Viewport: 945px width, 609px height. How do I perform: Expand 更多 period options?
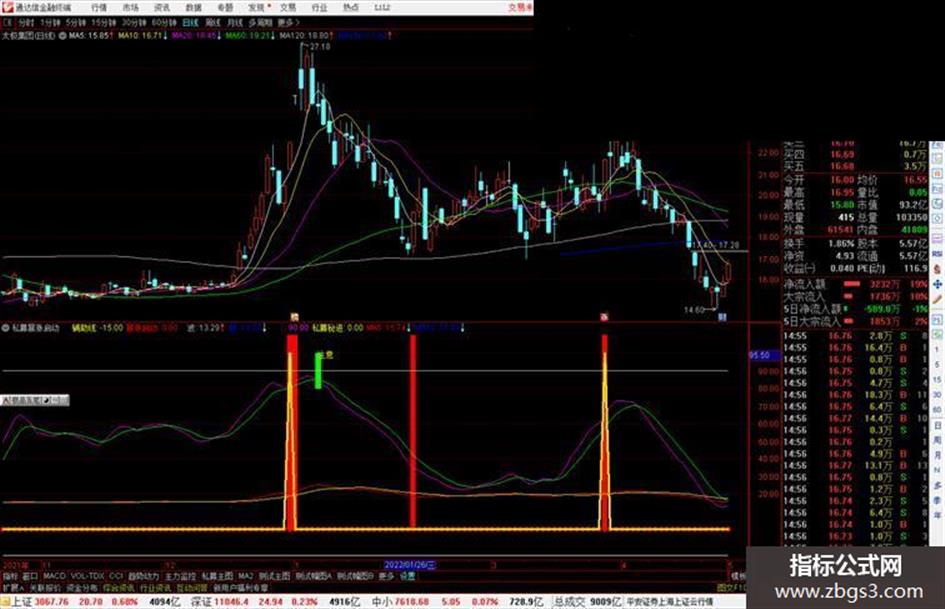(288, 22)
